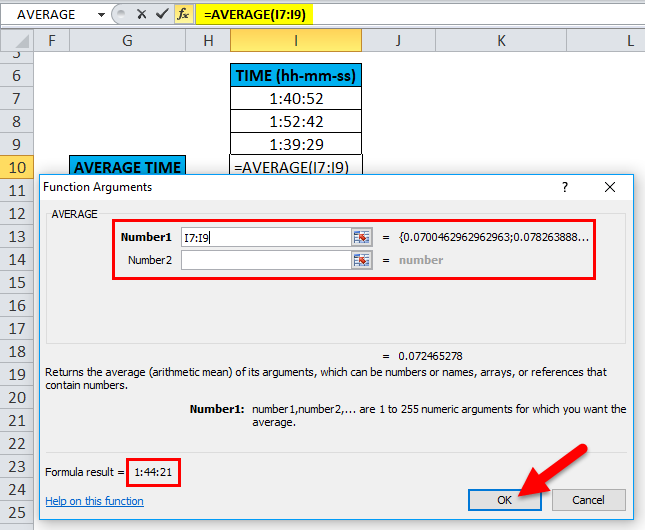Click the cell containing 1:40:52
The height and width of the screenshot is (530, 645).
(296, 98)
